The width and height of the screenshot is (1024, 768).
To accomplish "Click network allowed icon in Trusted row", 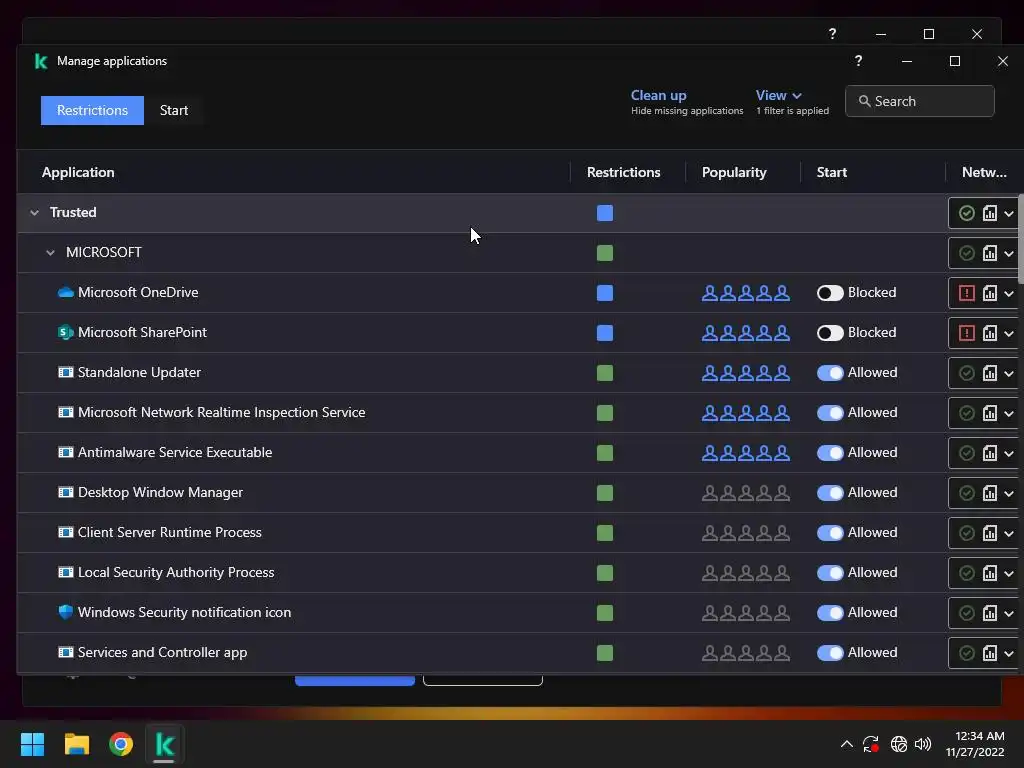I will (x=967, y=214).
